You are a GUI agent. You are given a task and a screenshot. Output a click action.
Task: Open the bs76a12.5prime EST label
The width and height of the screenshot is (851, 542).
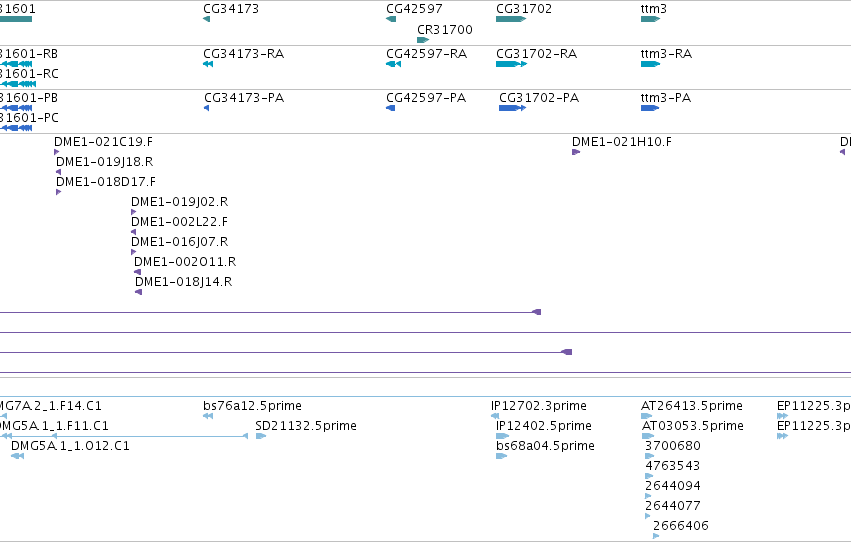pos(252,406)
